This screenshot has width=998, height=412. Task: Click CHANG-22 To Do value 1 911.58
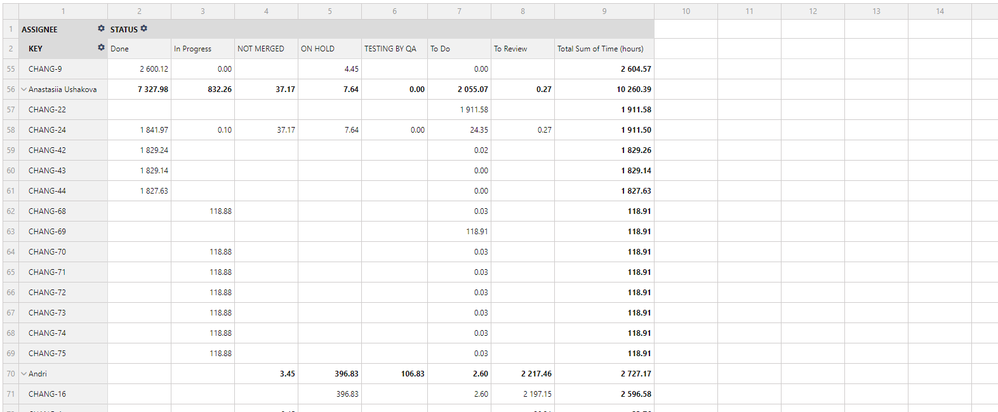pos(474,110)
